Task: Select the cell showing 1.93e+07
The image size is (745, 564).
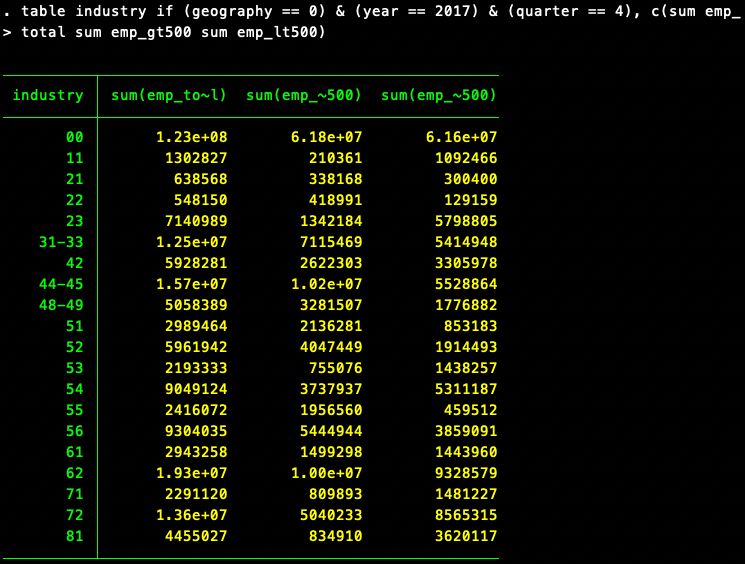Action: point(190,475)
